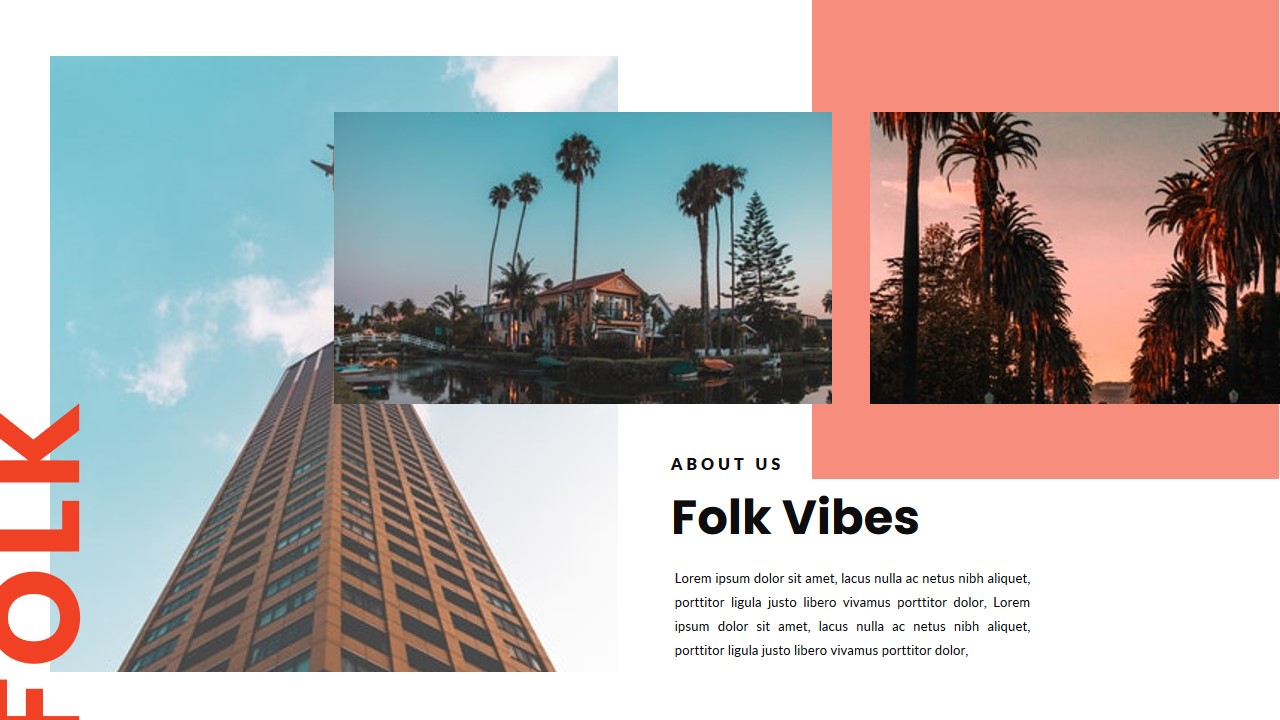The image size is (1280, 720).
Task: Click the coral strip below the sunset photo
Action: point(1046,441)
